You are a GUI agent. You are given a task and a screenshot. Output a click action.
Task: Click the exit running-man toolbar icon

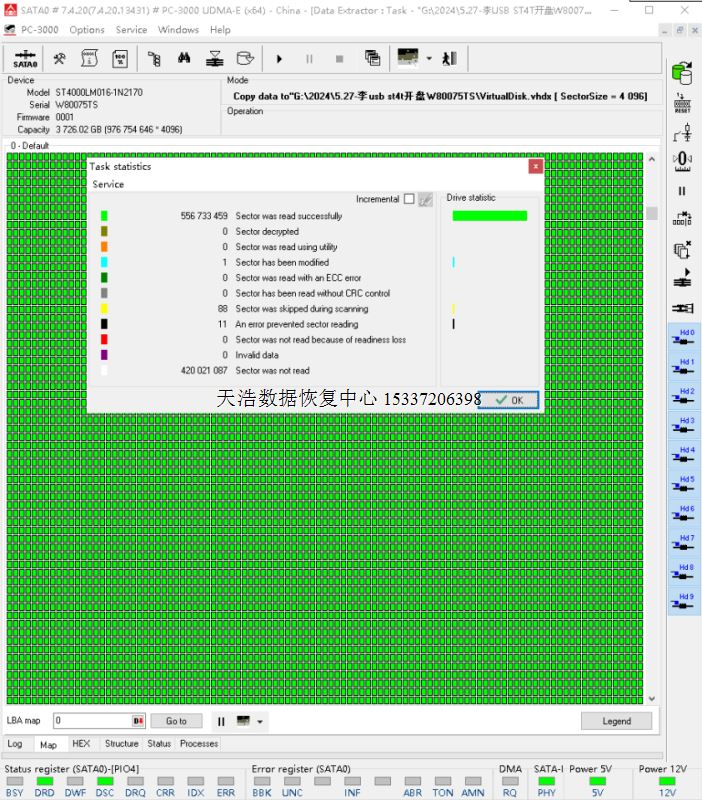(x=450, y=58)
